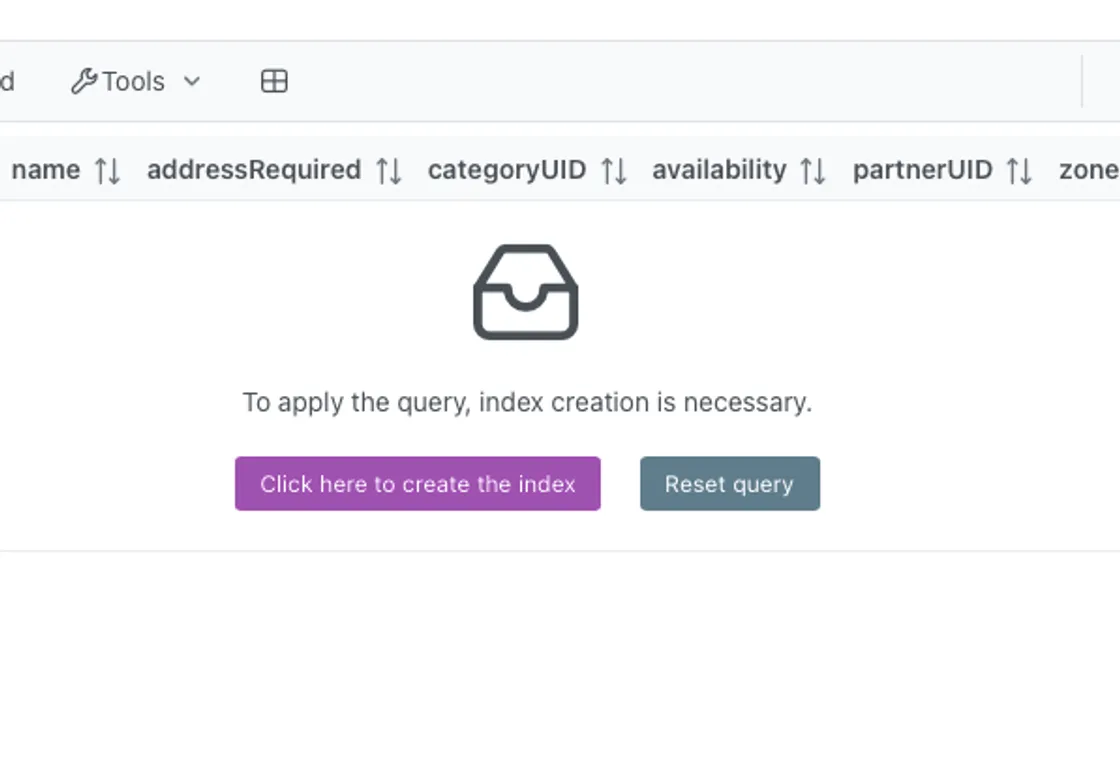Click the table grid layout icon
The width and height of the screenshot is (1120, 764).
[x=274, y=81]
